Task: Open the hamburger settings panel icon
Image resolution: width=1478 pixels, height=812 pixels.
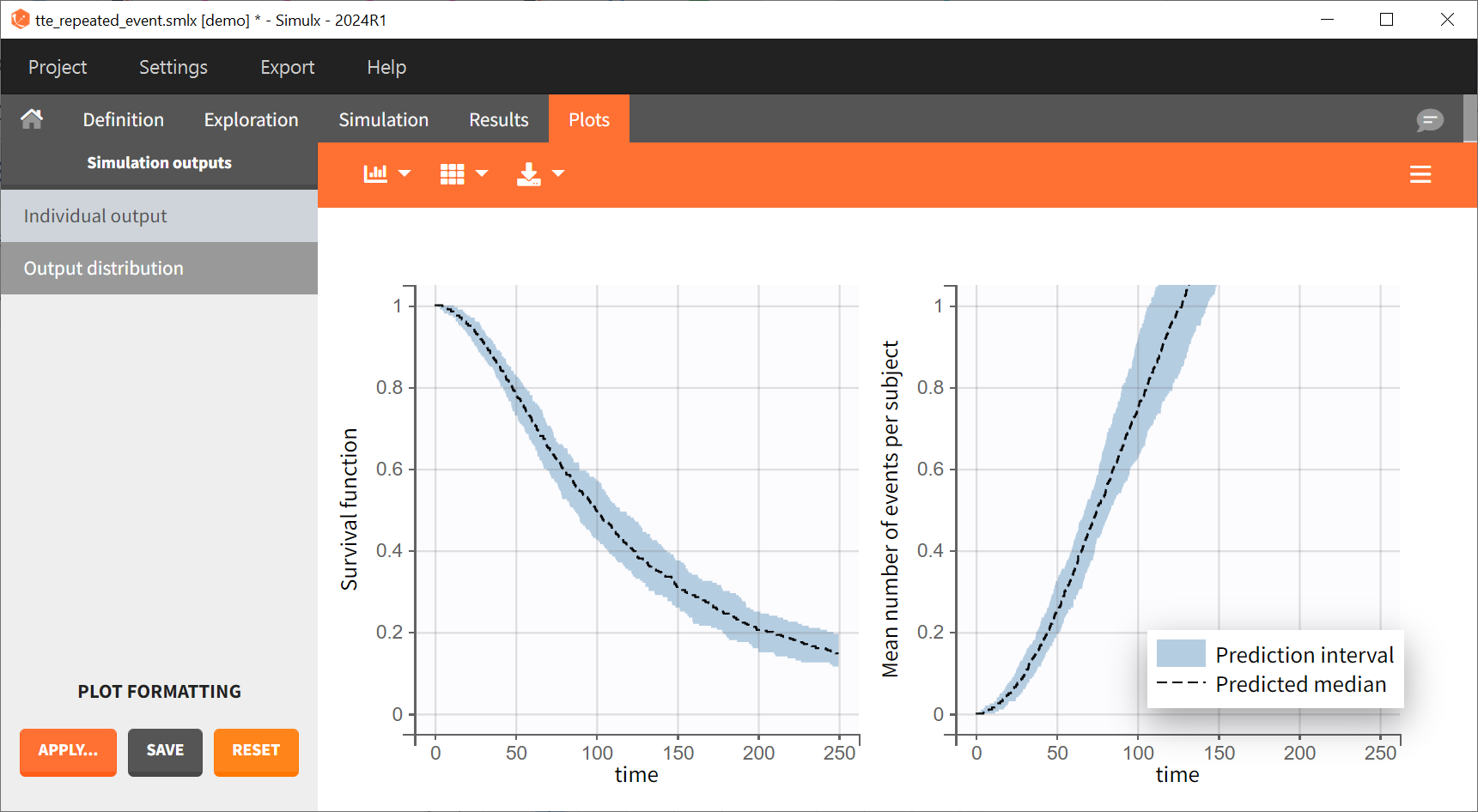Action: (1420, 175)
